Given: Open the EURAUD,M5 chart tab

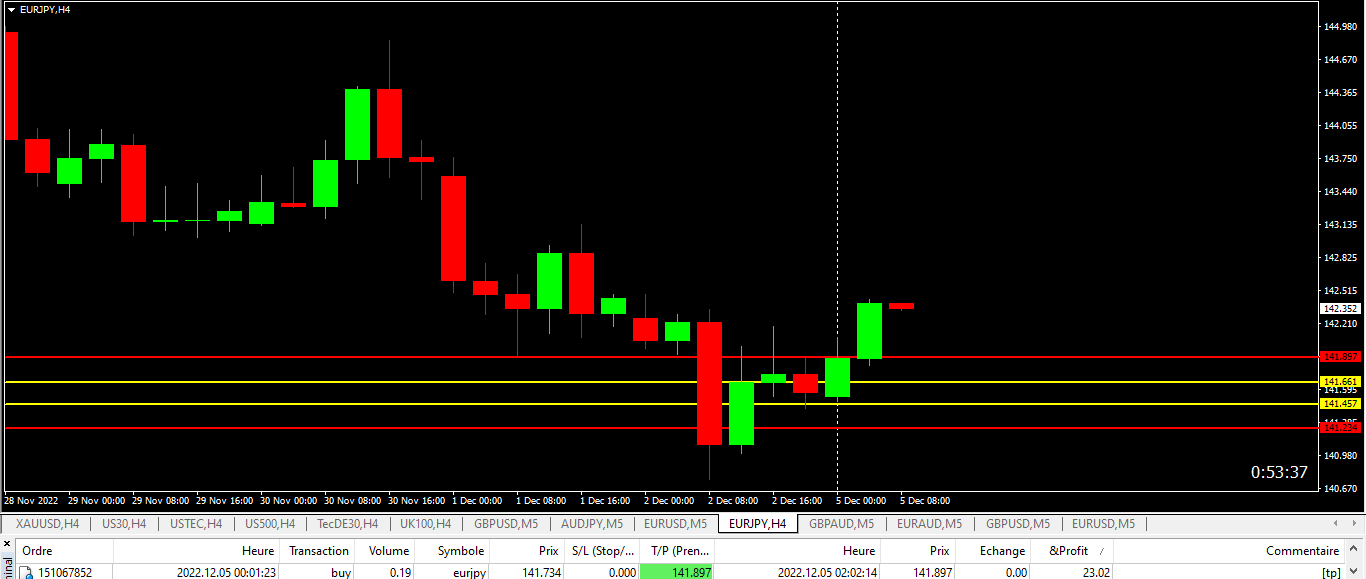Looking at the screenshot, I should tap(929, 523).
